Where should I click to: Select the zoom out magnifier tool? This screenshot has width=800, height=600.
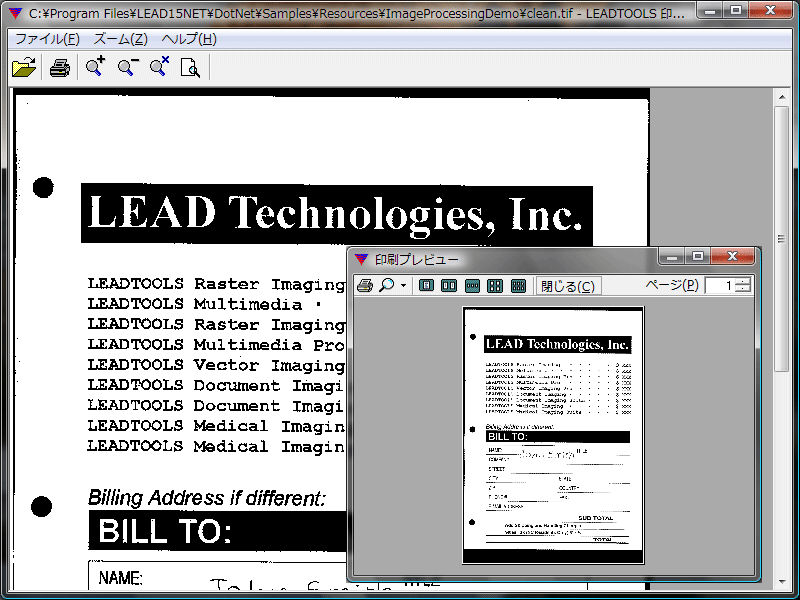[126, 69]
